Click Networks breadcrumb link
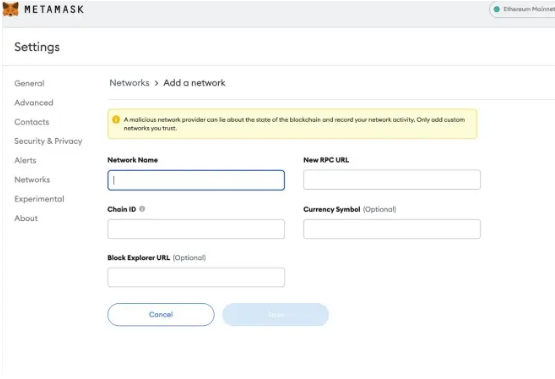 [x=129, y=83]
